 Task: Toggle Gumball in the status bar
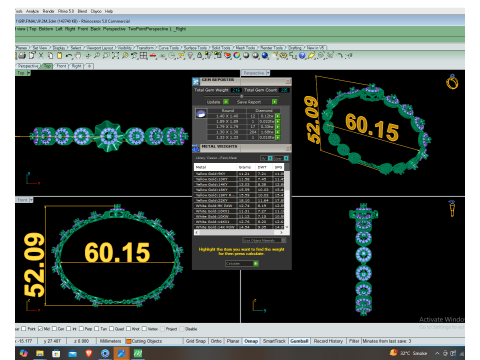point(299,341)
